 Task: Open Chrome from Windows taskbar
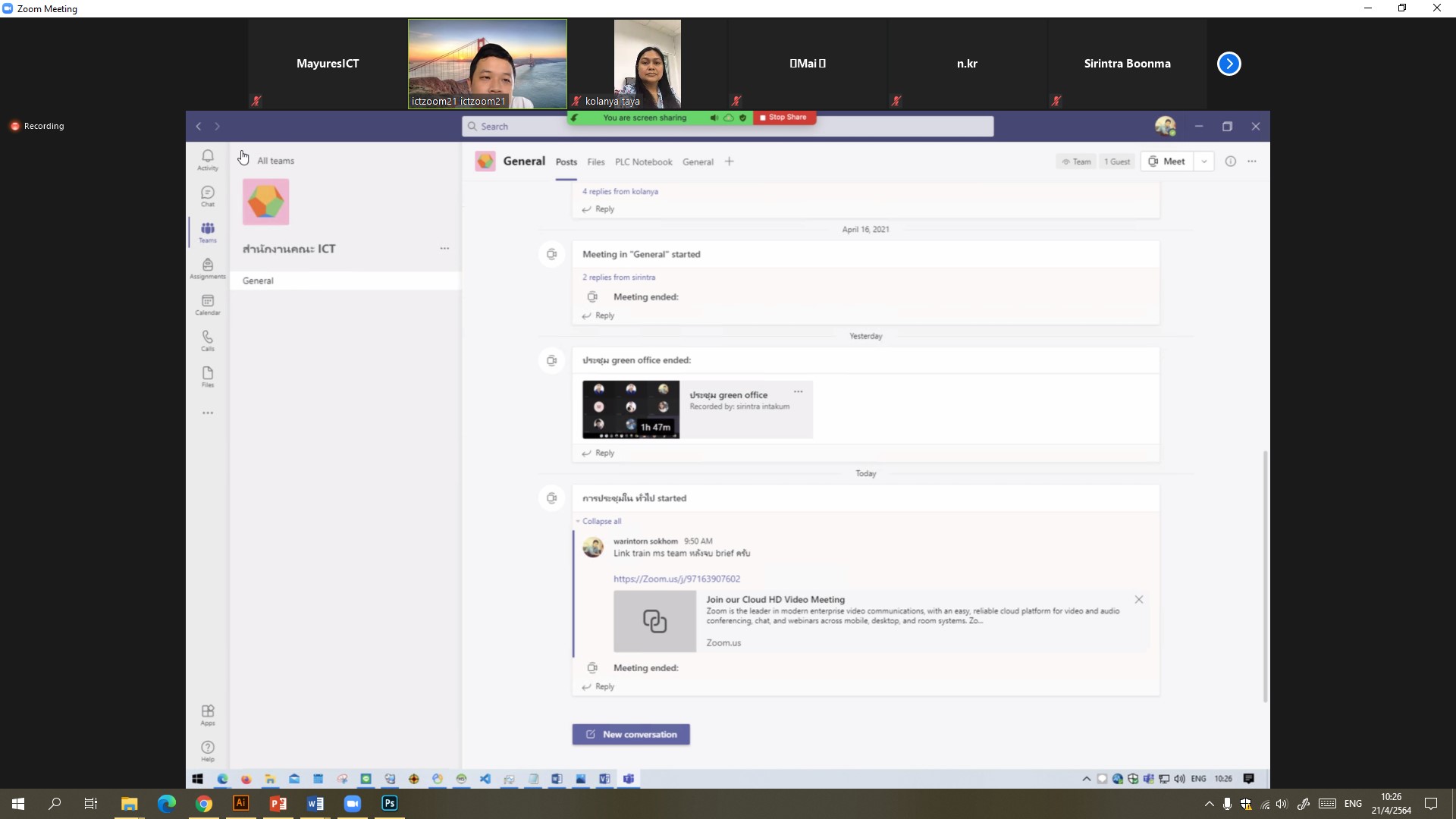(204, 804)
